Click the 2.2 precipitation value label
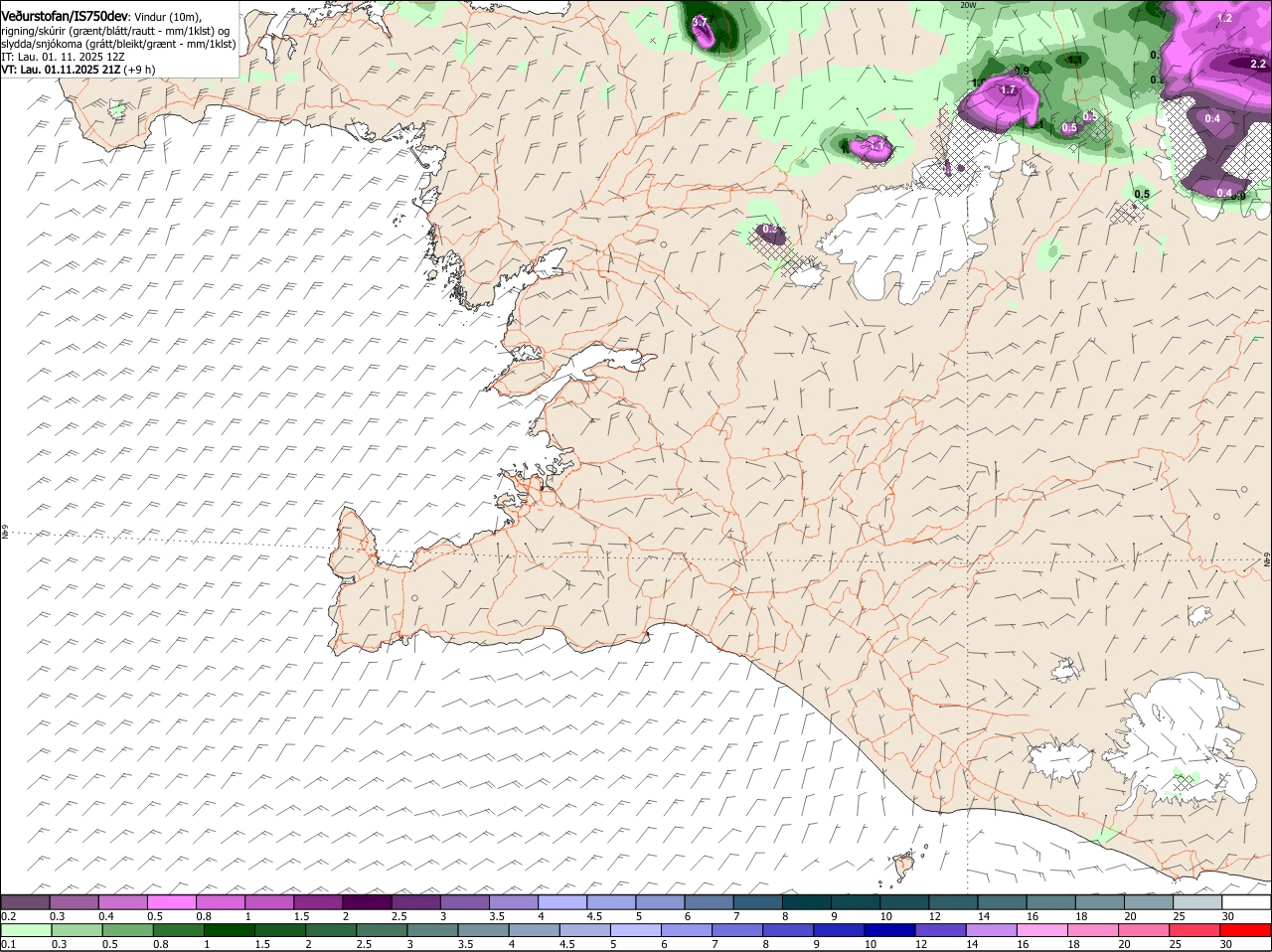This screenshot has height=952, width=1272. pos(1257,64)
